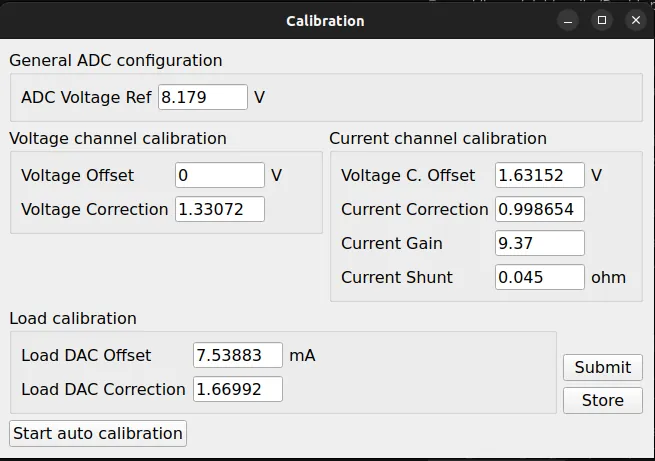Click the 'Current Correction' label

click(x=414, y=209)
